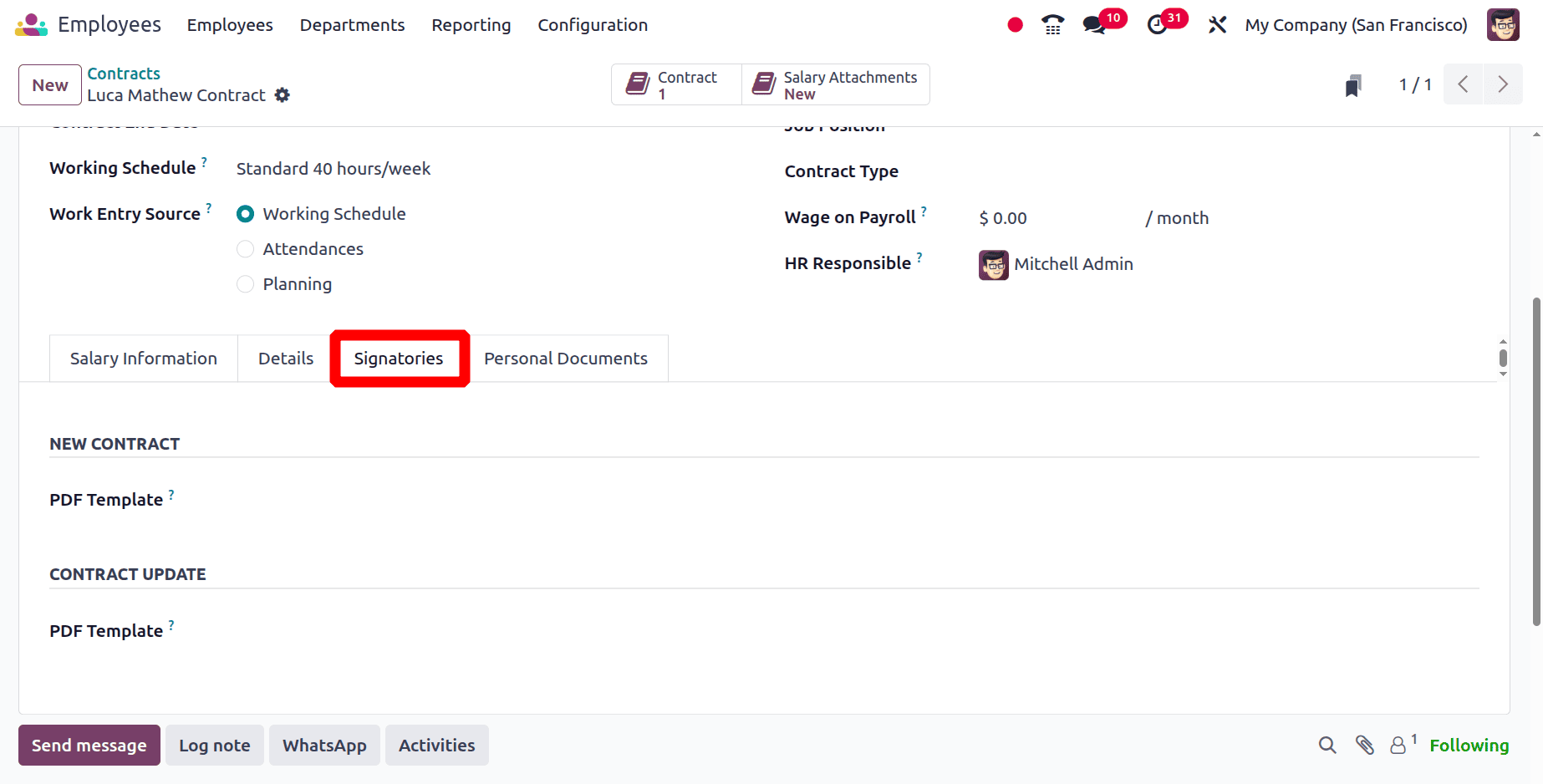Select Planning radio option
This screenshot has height=784, width=1543.
(x=245, y=284)
